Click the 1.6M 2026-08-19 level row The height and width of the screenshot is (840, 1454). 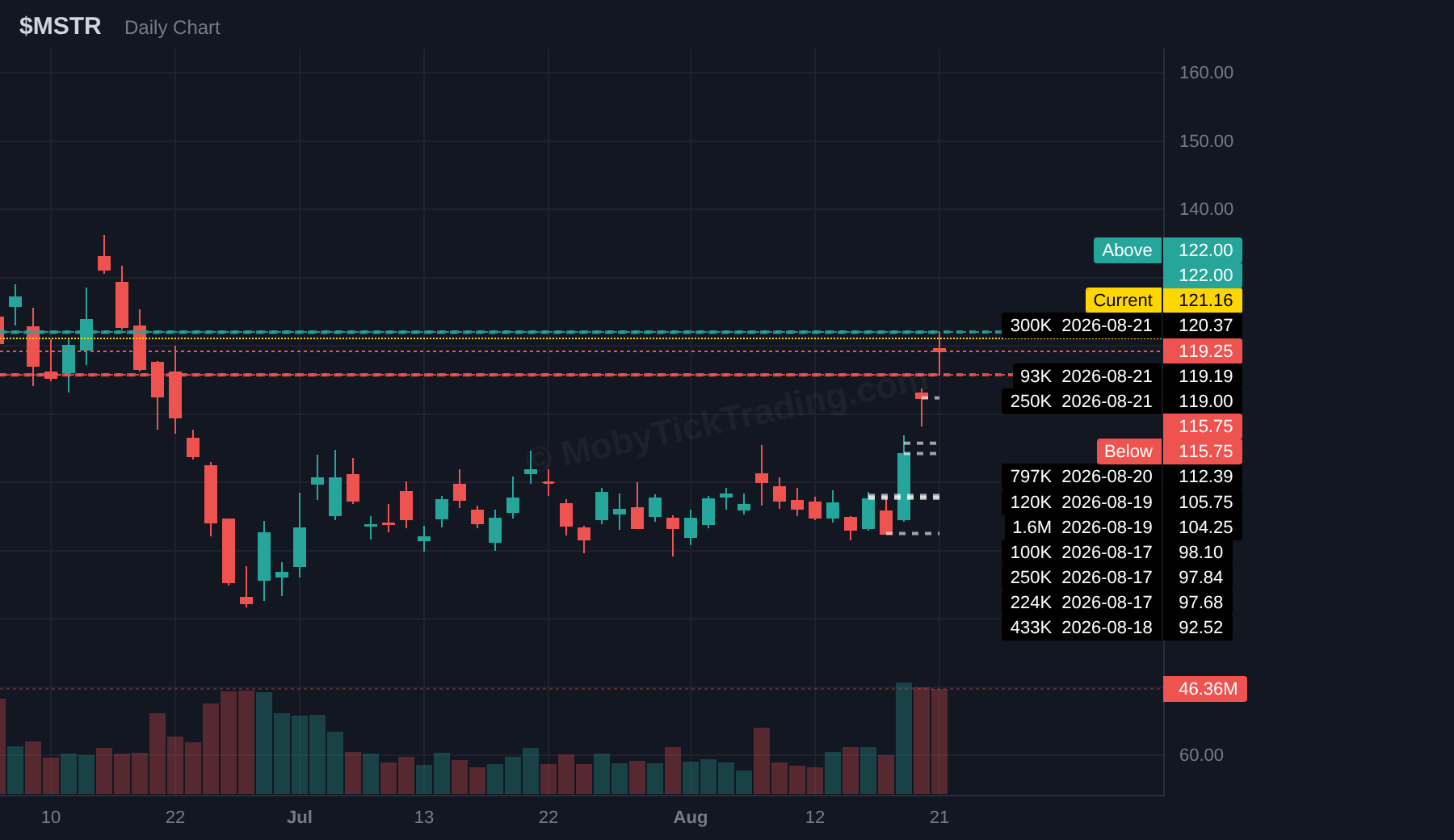[1083, 527]
